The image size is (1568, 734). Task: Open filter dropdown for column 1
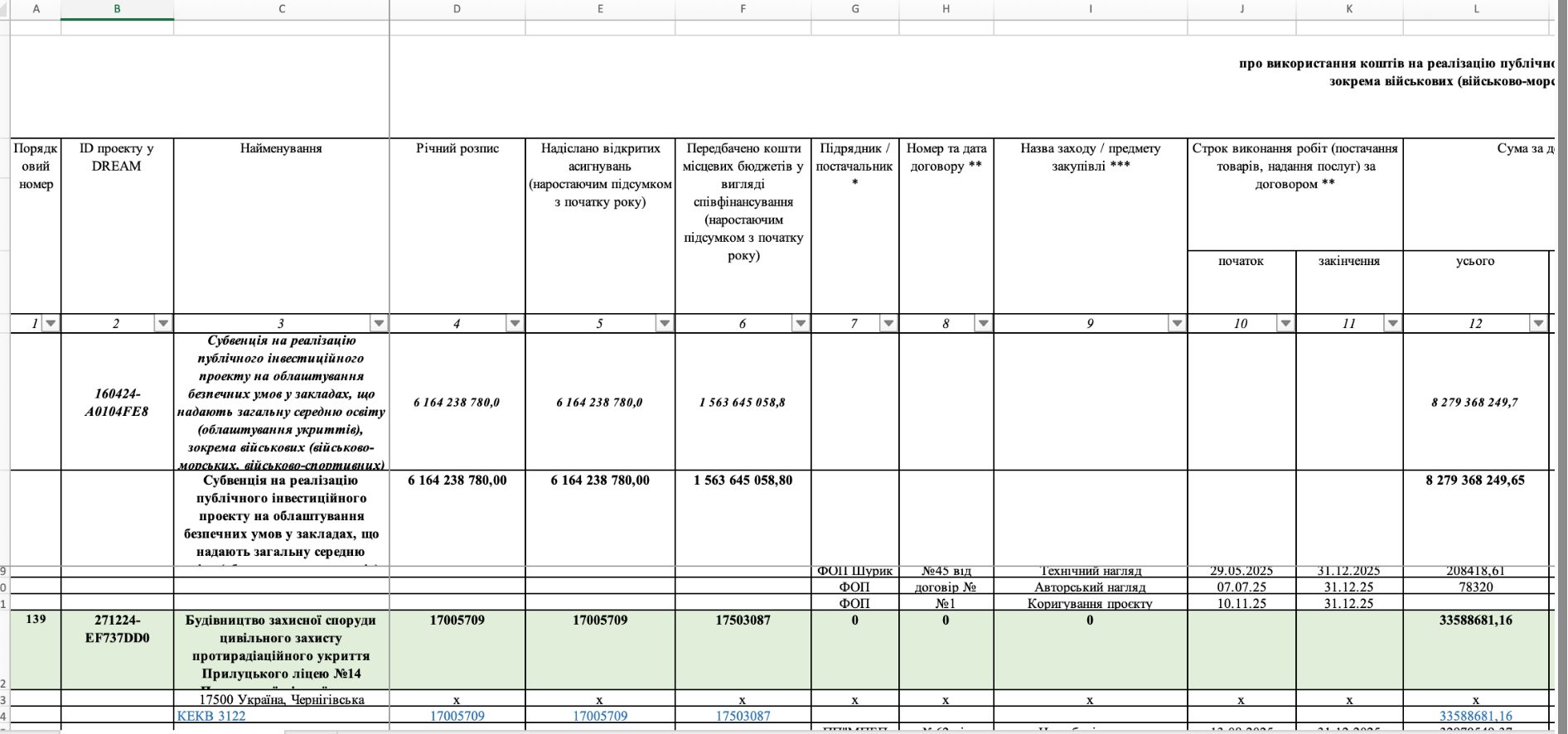pyautogui.click(x=51, y=323)
